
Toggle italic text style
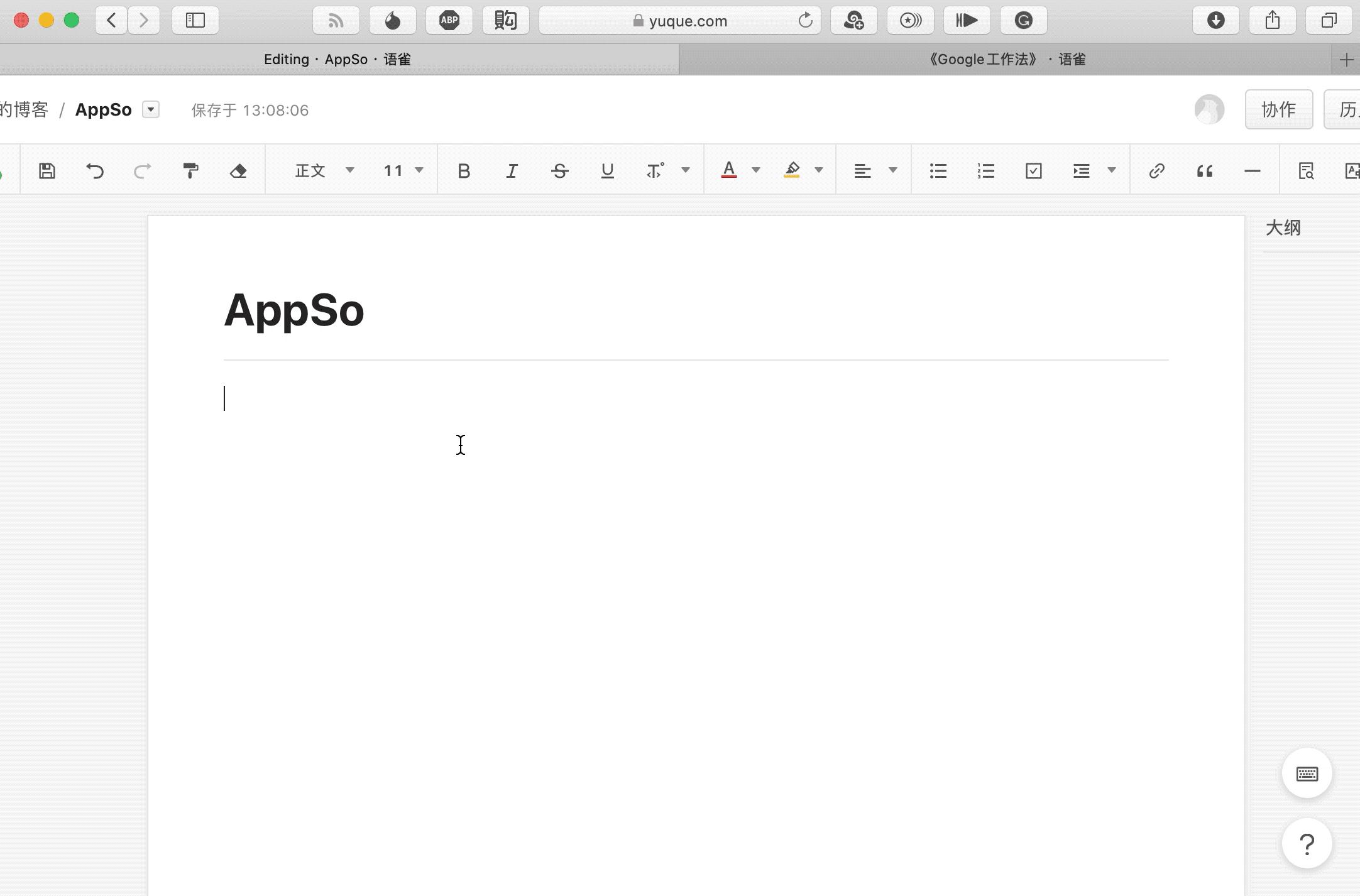(x=512, y=171)
